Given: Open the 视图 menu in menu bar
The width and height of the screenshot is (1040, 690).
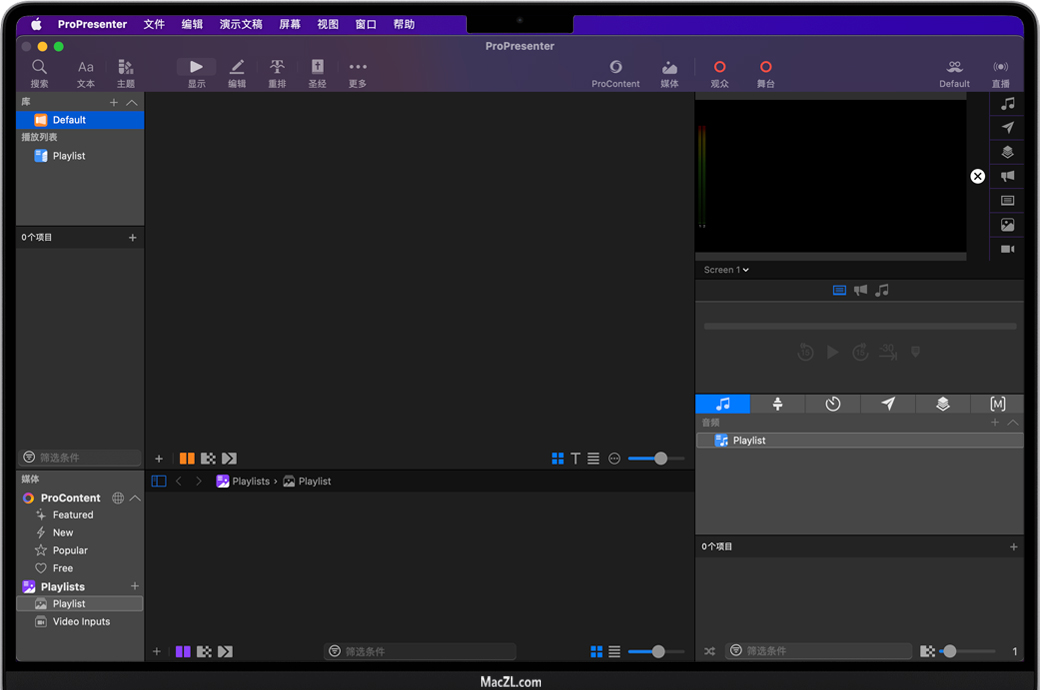Looking at the screenshot, I should [328, 24].
